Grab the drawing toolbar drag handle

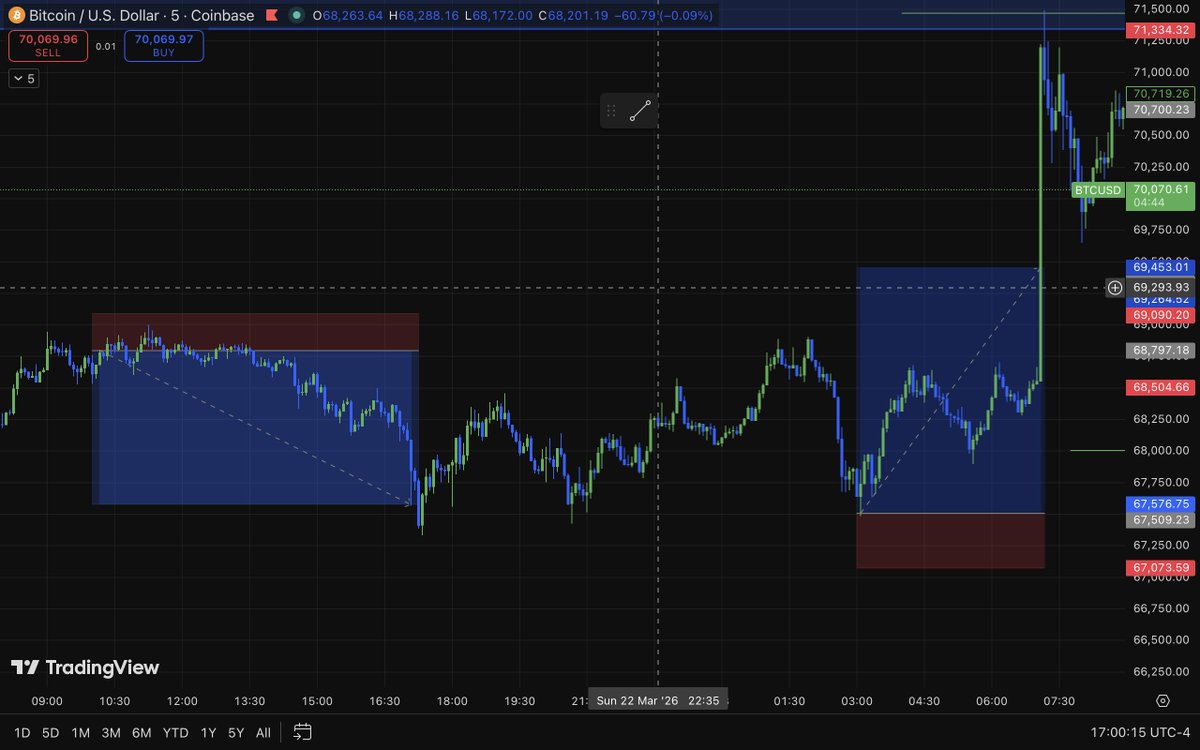click(x=612, y=111)
